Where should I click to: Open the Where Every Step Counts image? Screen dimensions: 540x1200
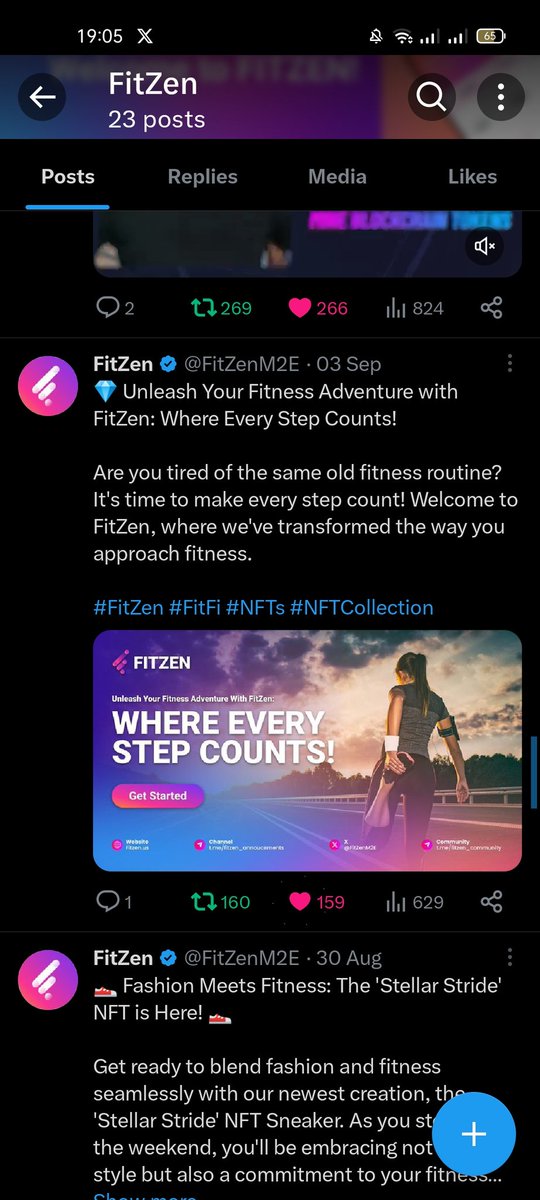(x=308, y=750)
